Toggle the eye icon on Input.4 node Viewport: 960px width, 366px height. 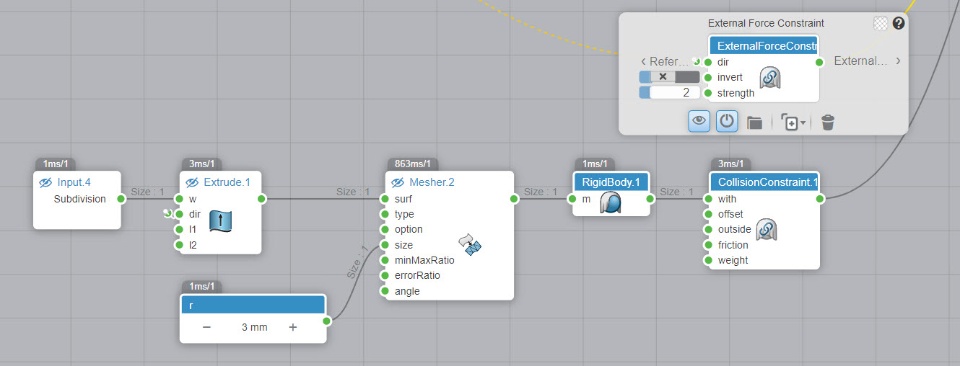[45, 182]
